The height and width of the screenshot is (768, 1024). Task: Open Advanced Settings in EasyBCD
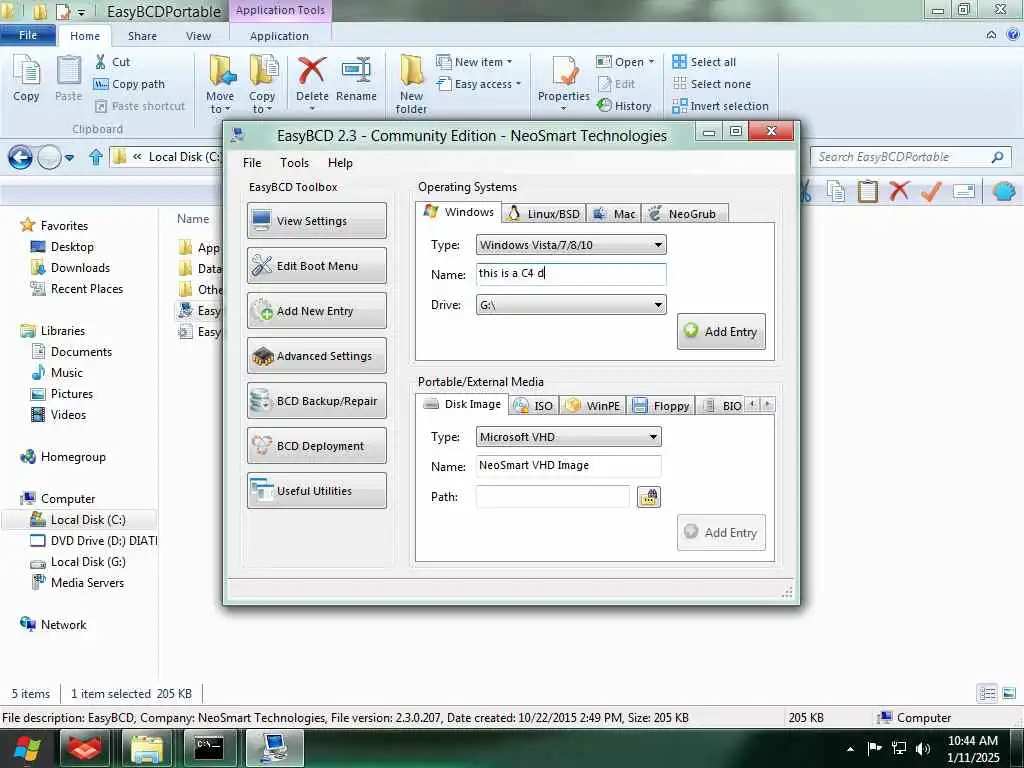pos(317,356)
